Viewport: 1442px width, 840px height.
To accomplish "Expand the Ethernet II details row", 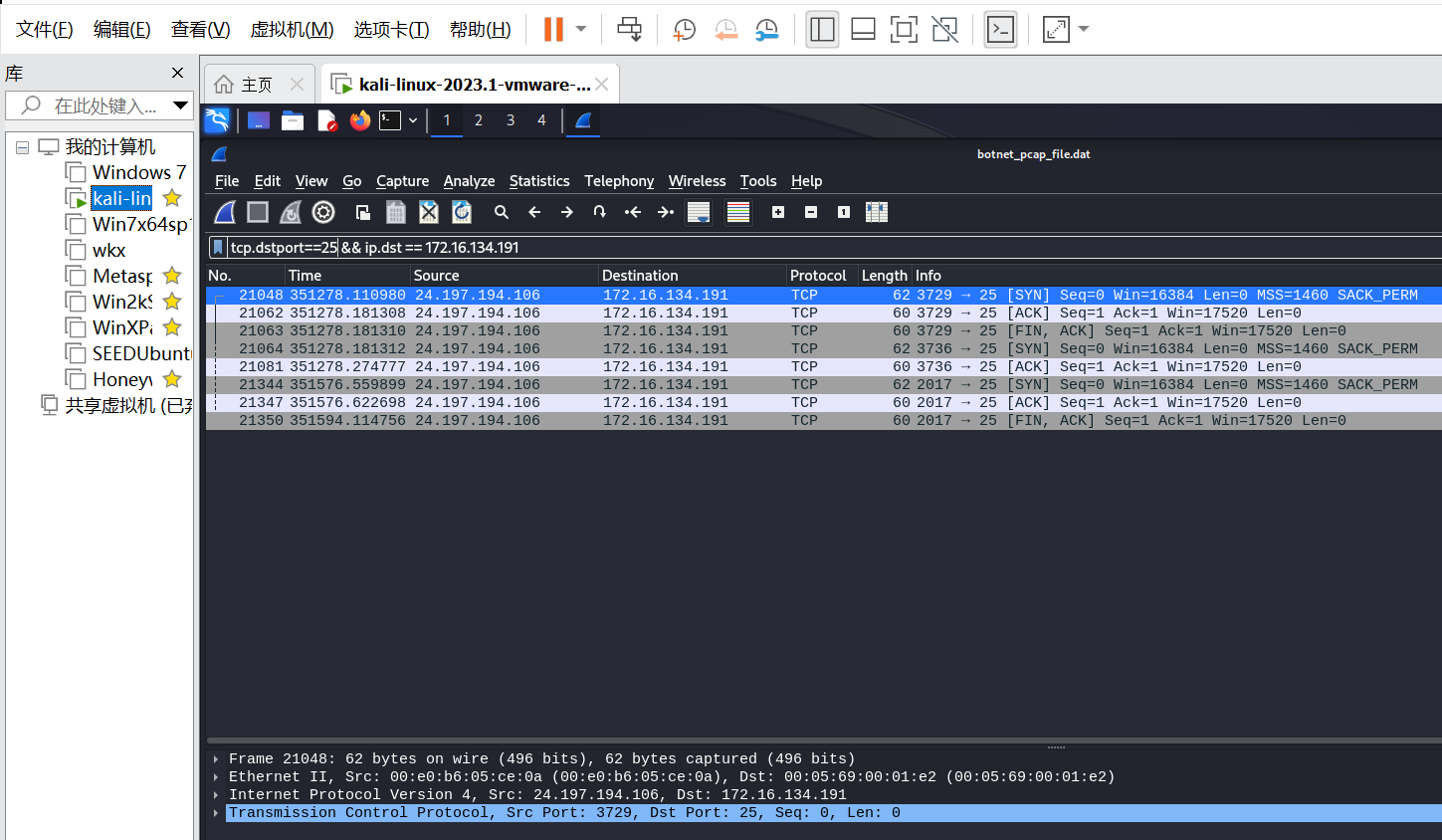I will 216,777.
